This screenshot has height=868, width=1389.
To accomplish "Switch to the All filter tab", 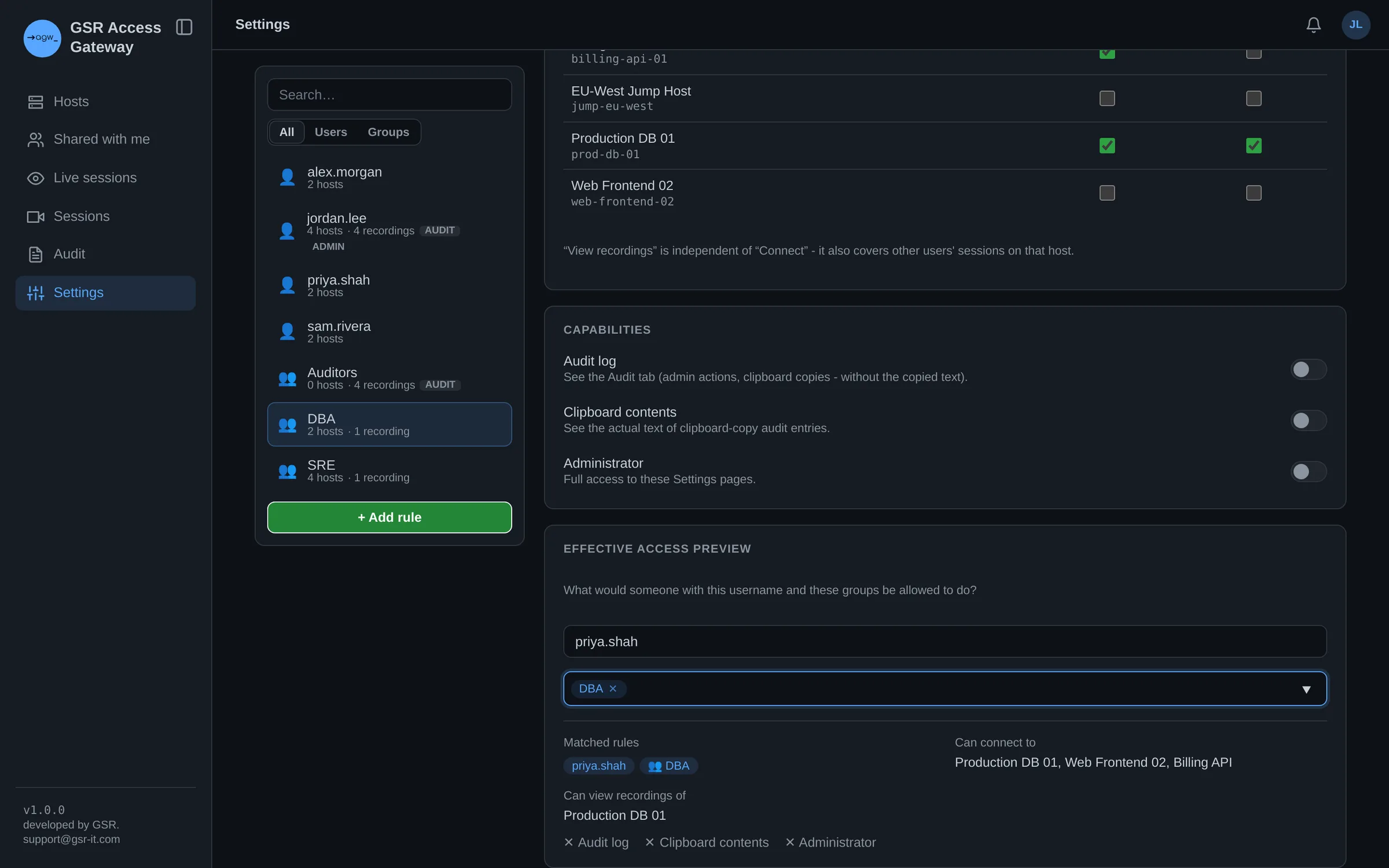I will 286,132.
